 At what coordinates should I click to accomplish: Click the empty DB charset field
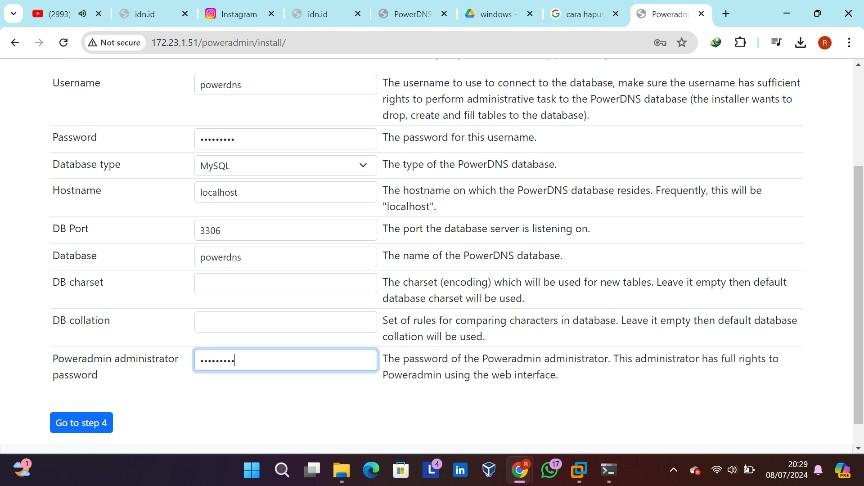click(285, 284)
